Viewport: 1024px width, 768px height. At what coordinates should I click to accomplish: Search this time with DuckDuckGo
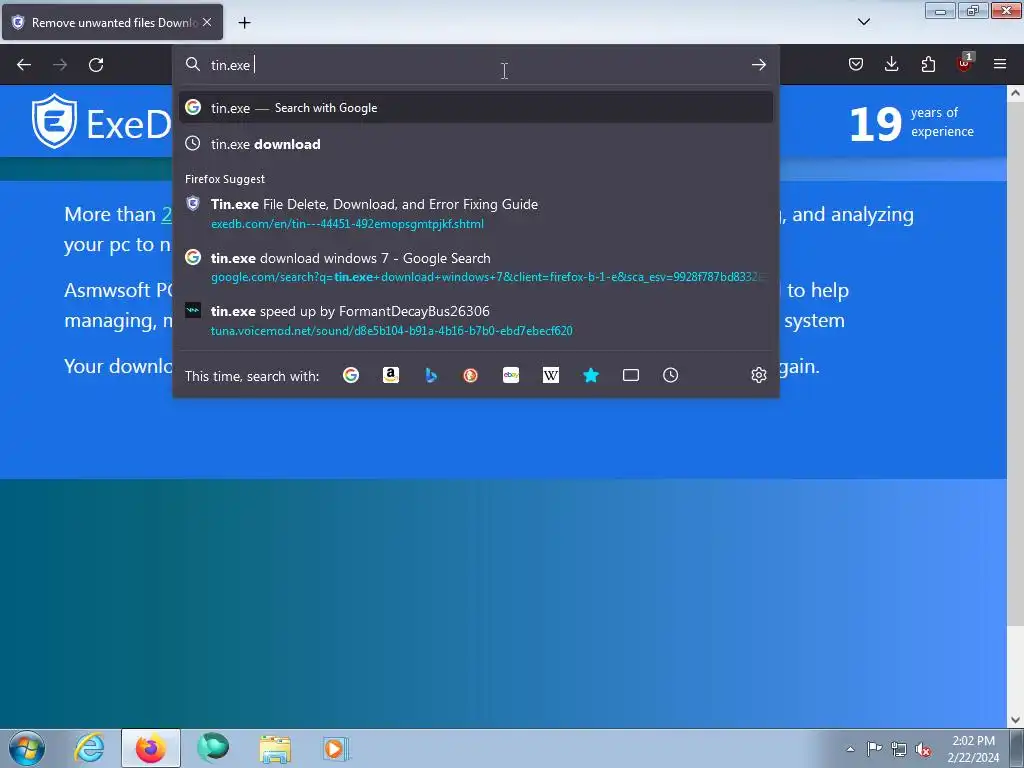click(x=470, y=375)
